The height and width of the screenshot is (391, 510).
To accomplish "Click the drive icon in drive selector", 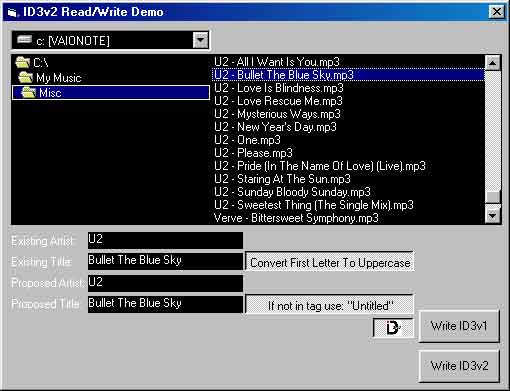I will point(24,40).
